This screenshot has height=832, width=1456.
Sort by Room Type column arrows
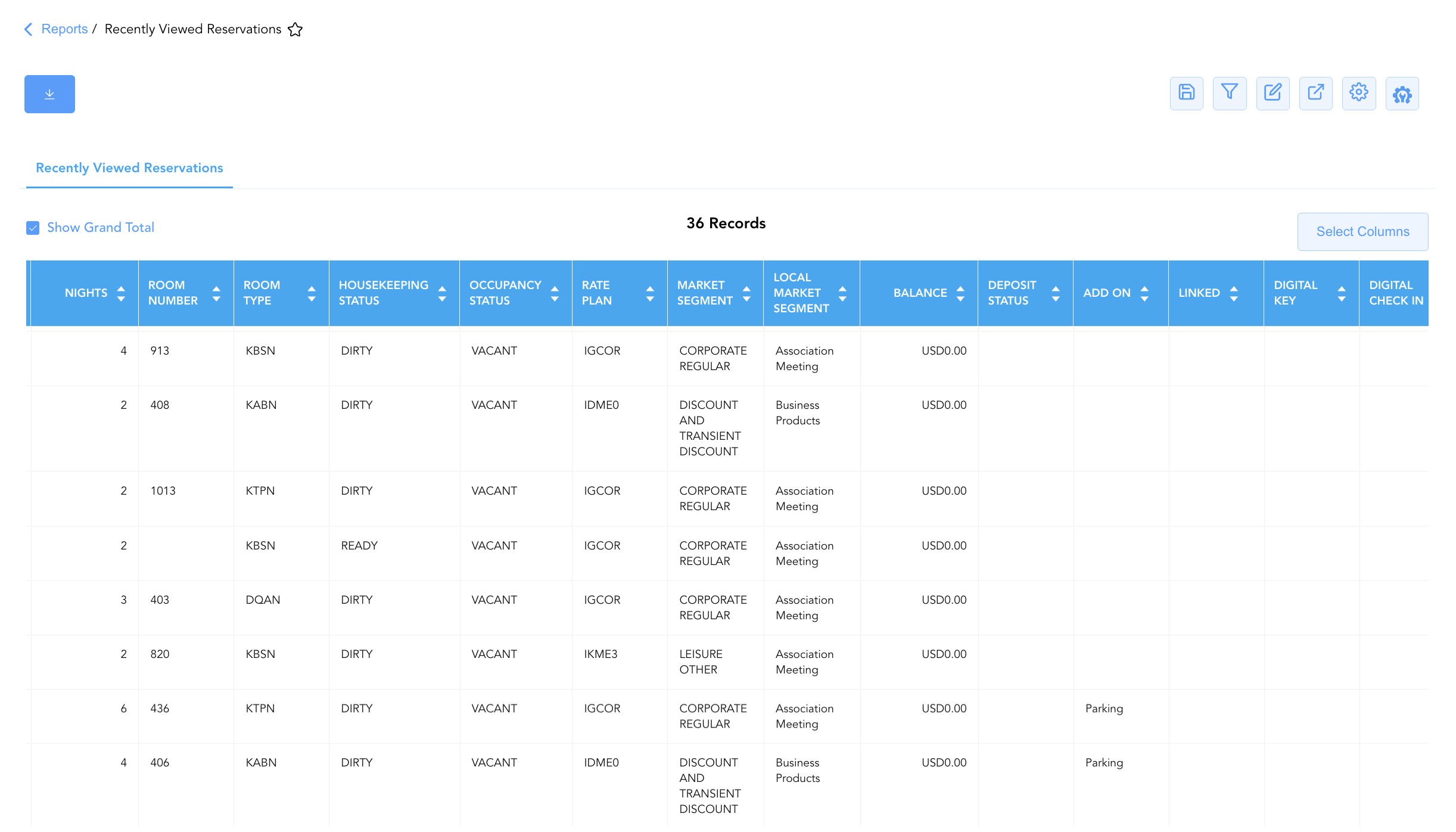tap(312, 293)
